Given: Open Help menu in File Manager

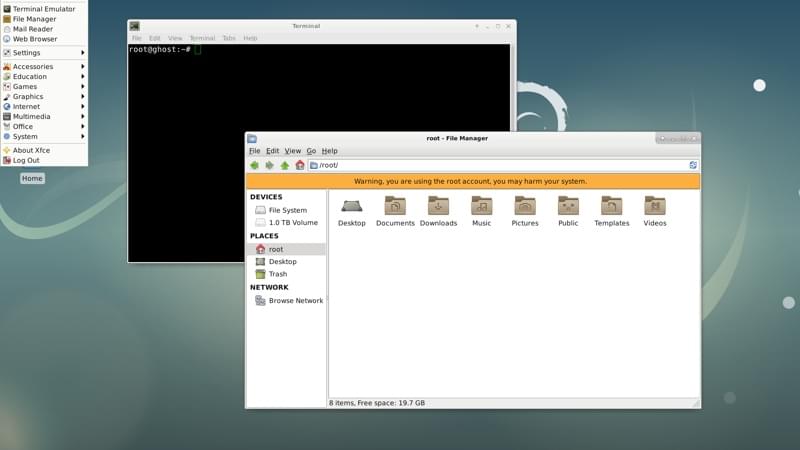Looking at the screenshot, I should click(x=330, y=151).
